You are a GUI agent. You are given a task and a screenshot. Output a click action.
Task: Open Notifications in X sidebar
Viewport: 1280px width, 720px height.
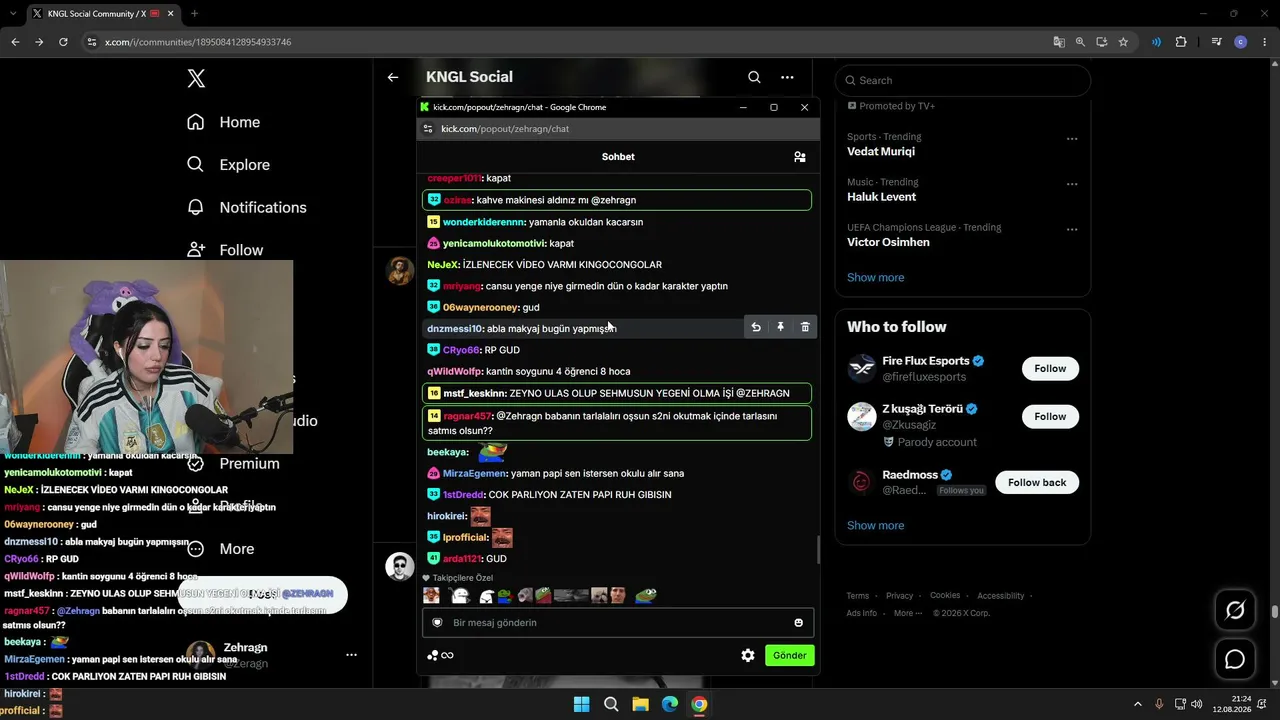pyautogui.click(x=247, y=207)
